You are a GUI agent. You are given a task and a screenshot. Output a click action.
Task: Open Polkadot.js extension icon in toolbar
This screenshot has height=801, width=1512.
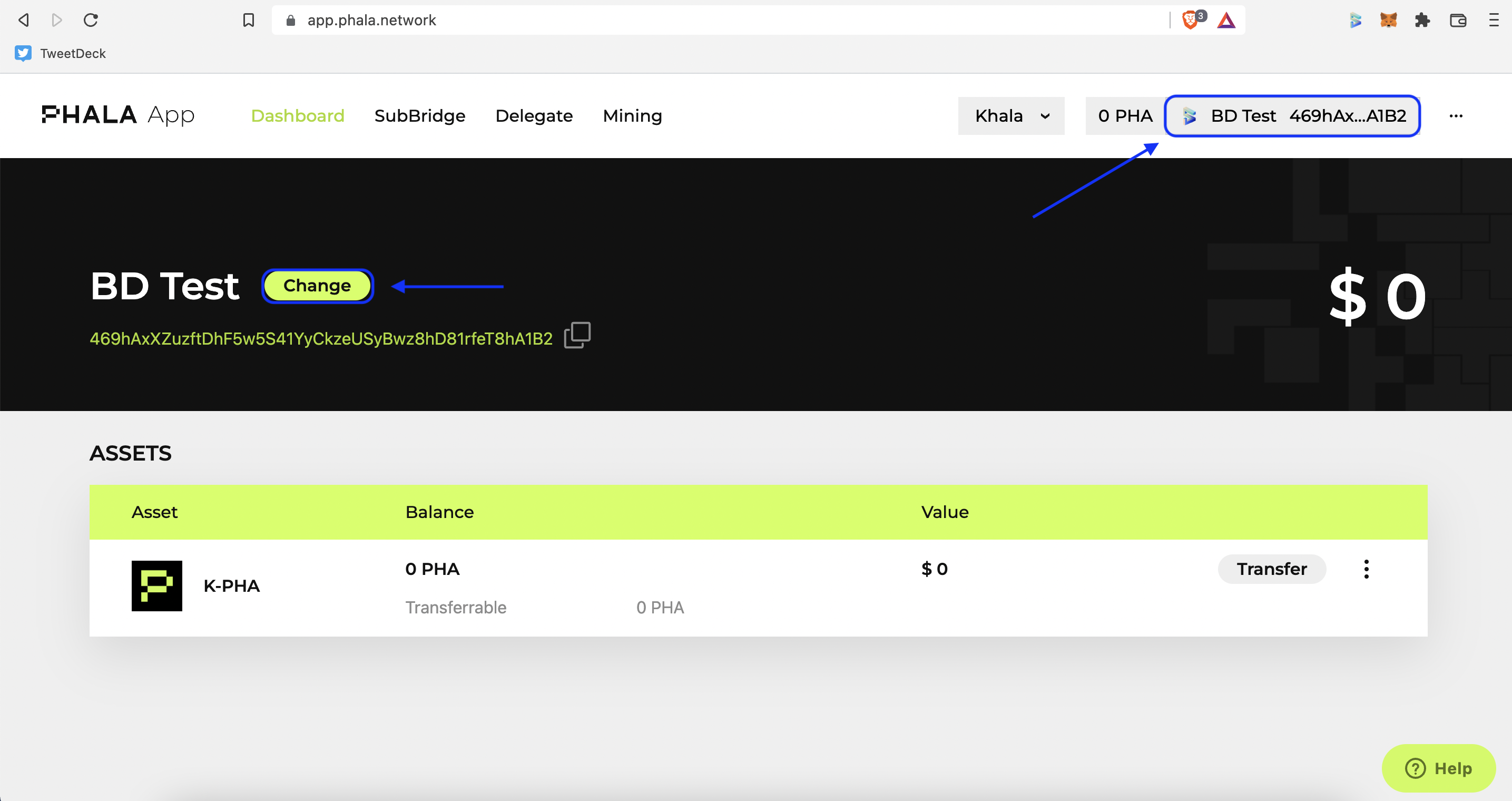click(1356, 21)
